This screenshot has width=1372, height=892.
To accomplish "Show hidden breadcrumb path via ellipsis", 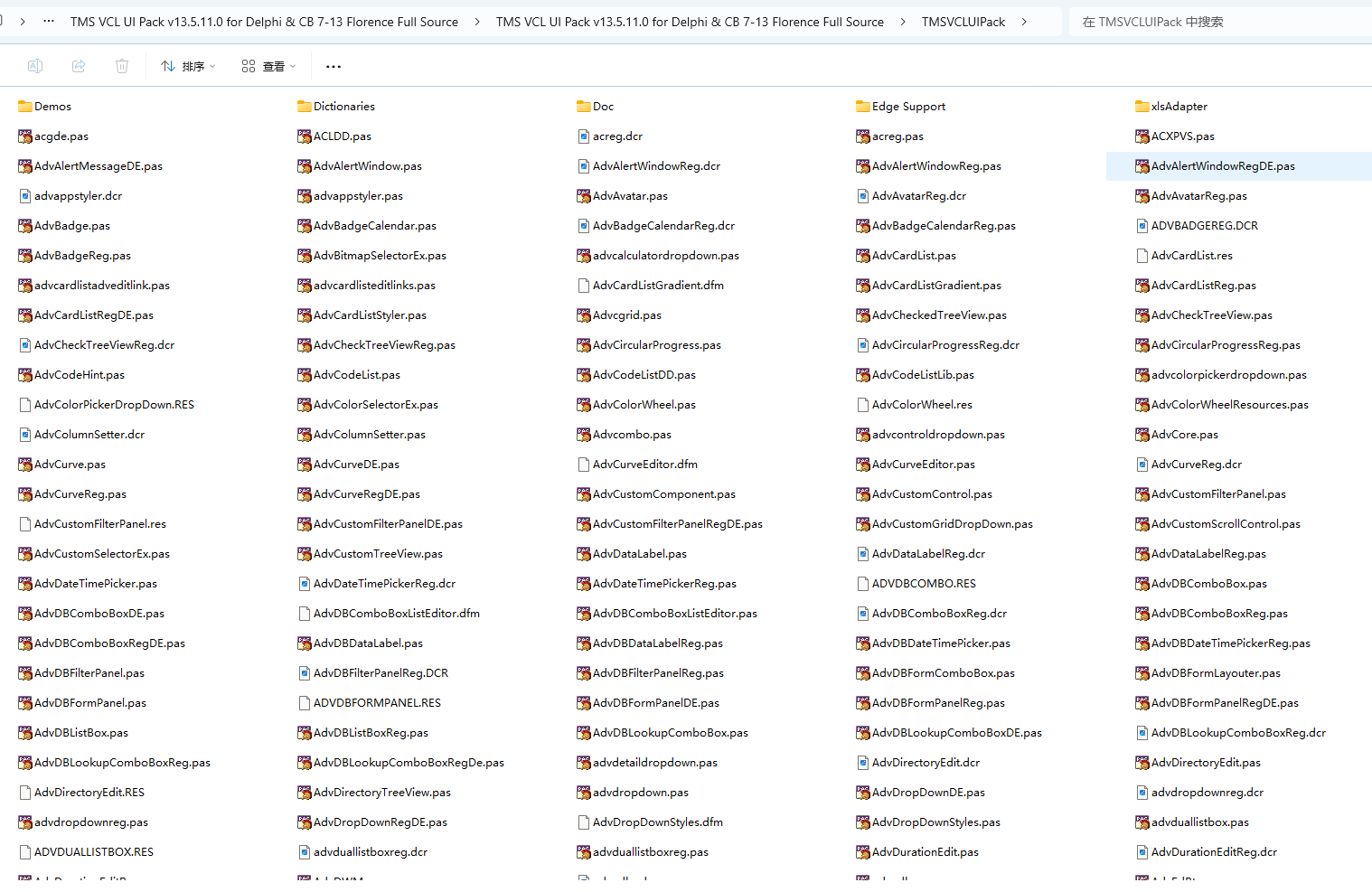I will click(49, 22).
